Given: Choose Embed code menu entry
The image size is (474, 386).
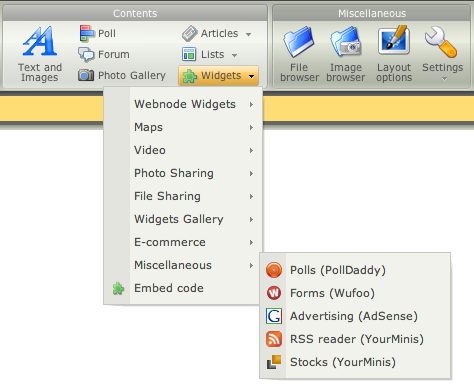Looking at the screenshot, I should 183,288.
